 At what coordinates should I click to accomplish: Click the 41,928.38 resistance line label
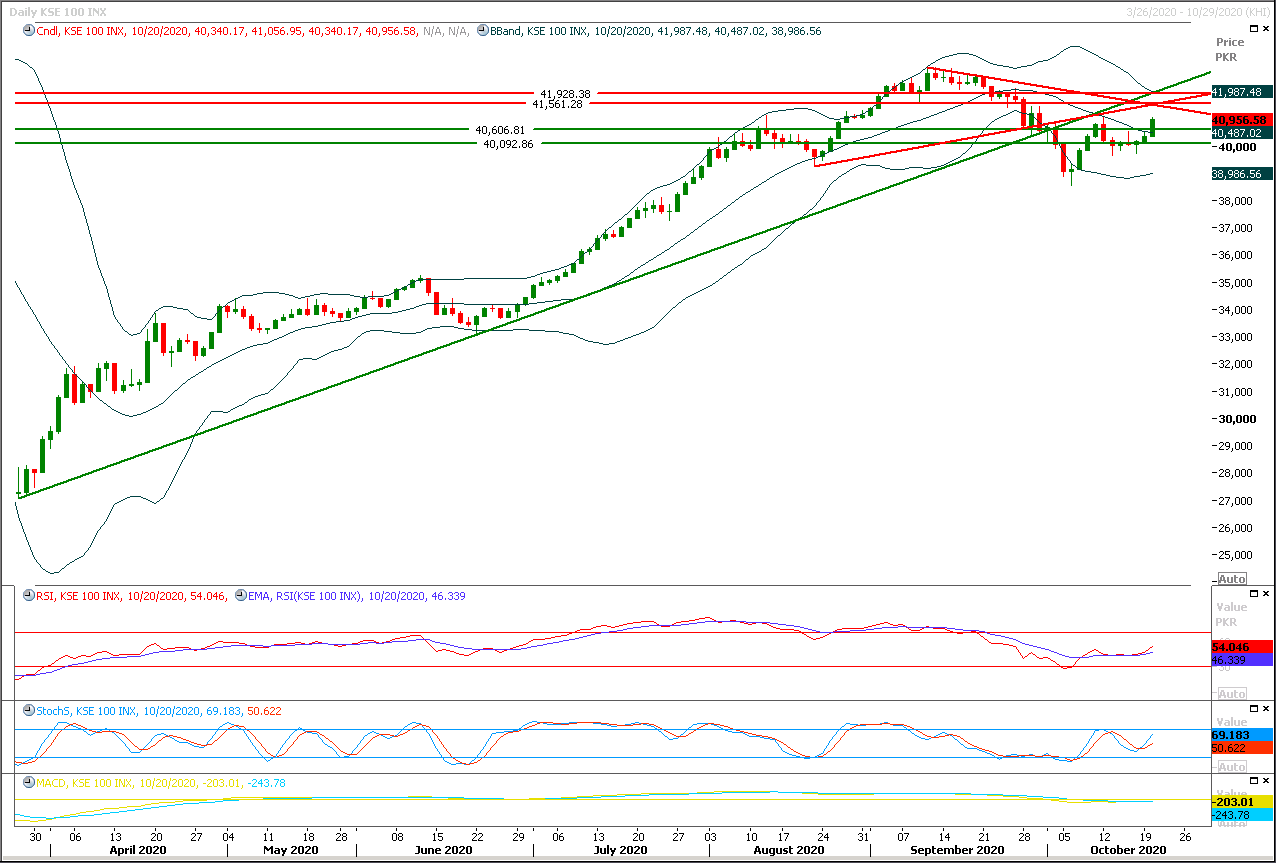pyautogui.click(x=565, y=93)
